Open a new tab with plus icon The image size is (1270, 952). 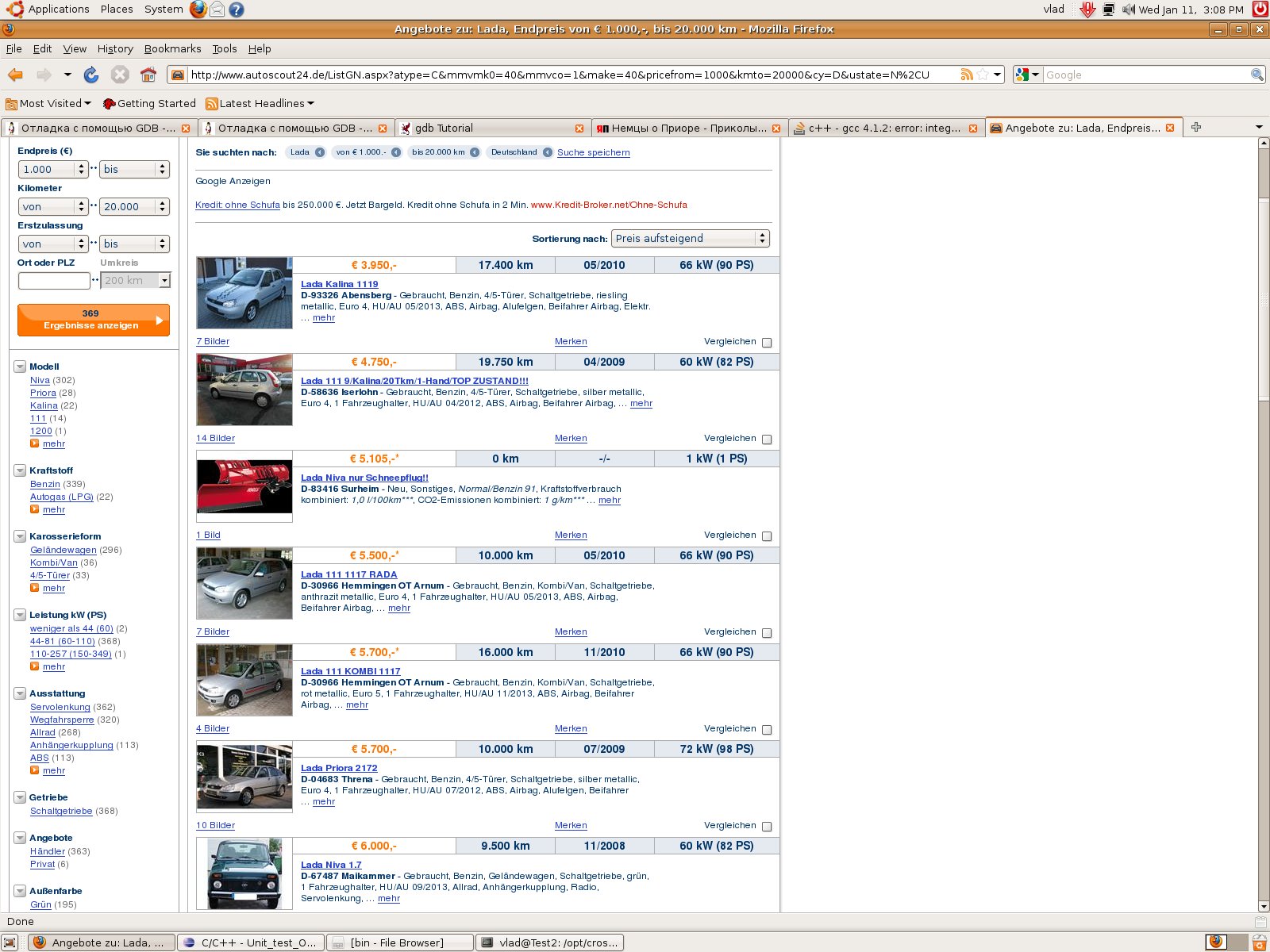click(x=1195, y=127)
